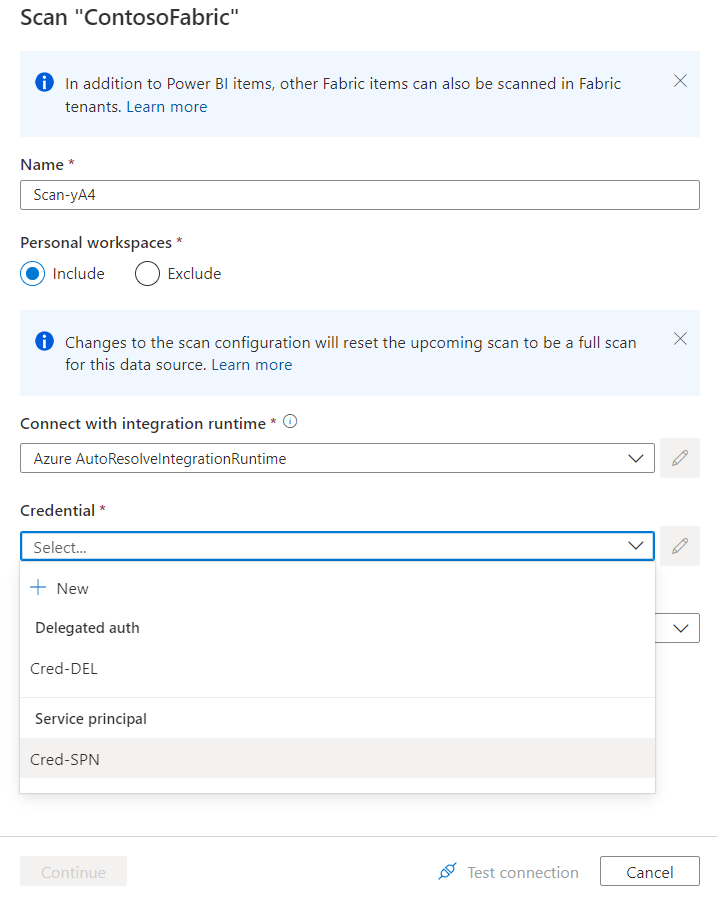Click the plus icon for New credential
The image size is (717, 898).
point(39,588)
